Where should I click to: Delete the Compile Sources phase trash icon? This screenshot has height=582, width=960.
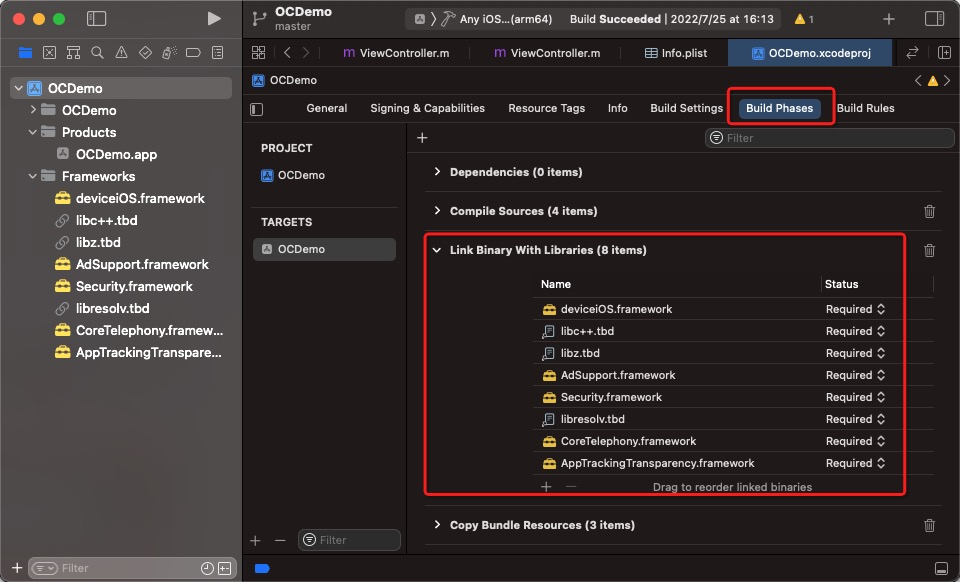929,211
